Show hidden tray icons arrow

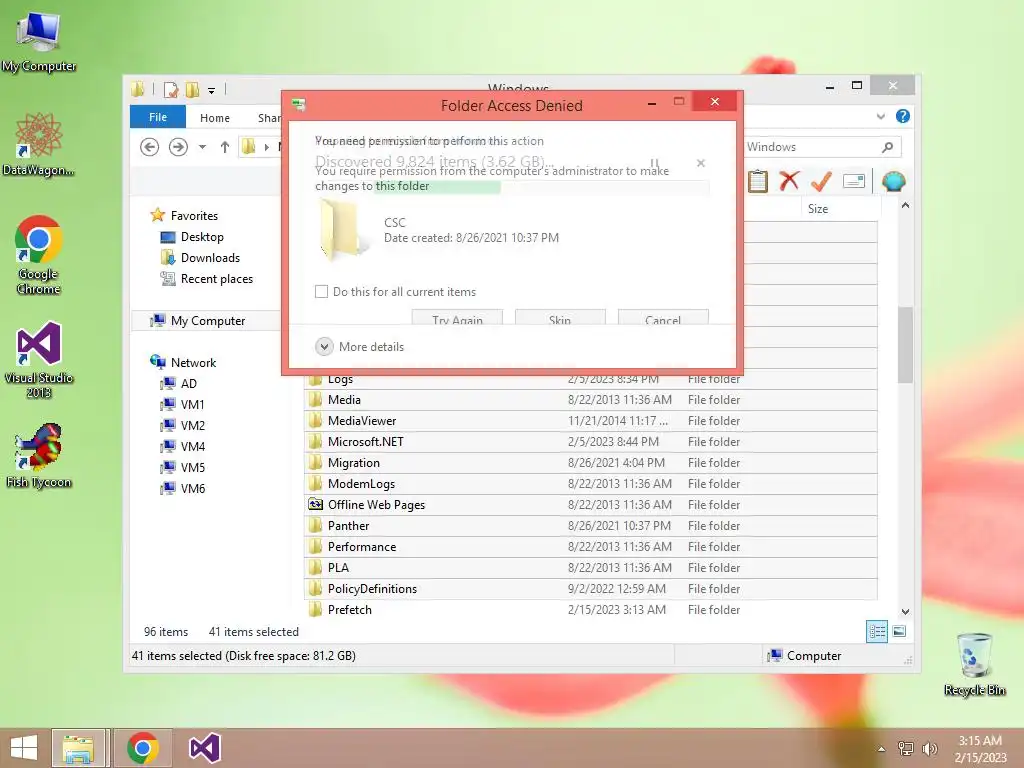point(882,749)
